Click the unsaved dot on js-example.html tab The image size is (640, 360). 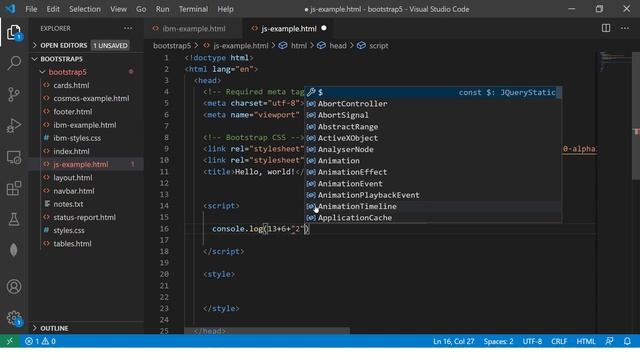pos(324,28)
